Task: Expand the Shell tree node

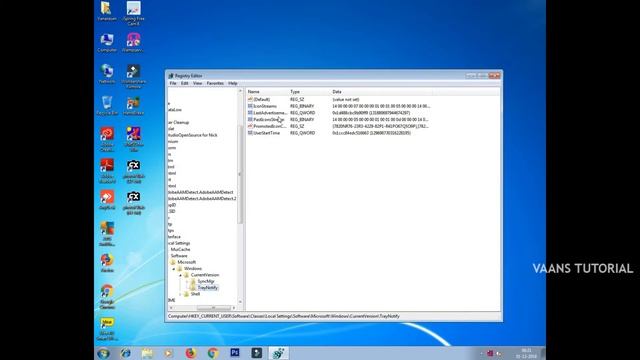Action: (x=180, y=294)
